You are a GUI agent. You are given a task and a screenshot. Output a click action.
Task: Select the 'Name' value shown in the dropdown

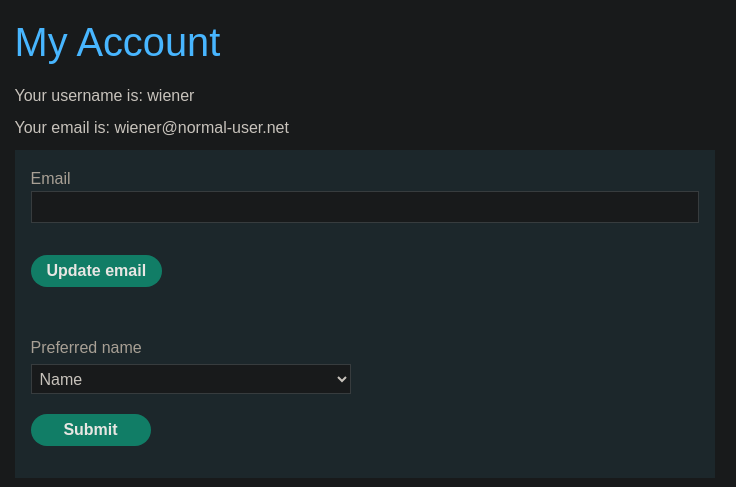[x=61, y=379]
